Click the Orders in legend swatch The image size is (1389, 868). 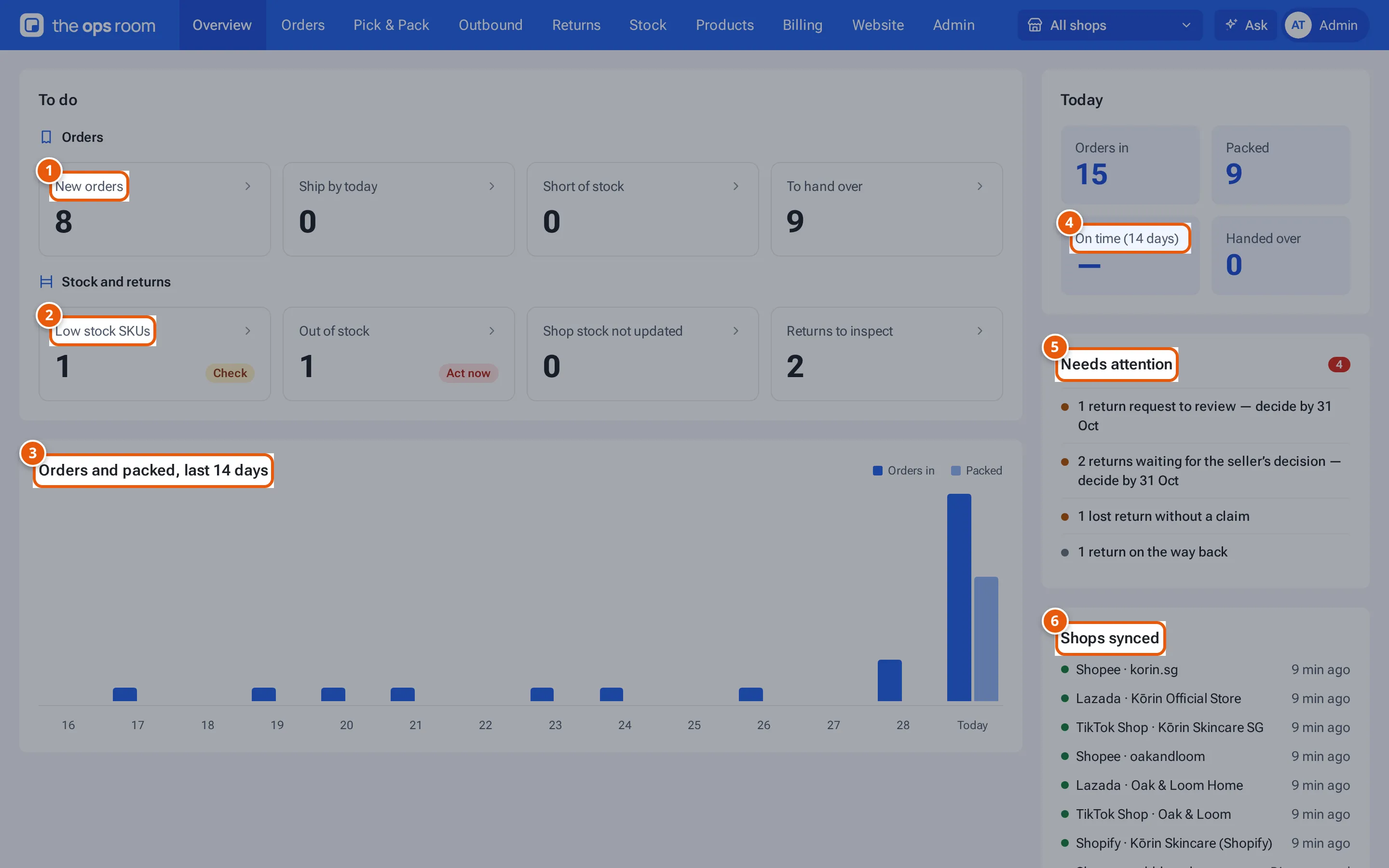877,471
